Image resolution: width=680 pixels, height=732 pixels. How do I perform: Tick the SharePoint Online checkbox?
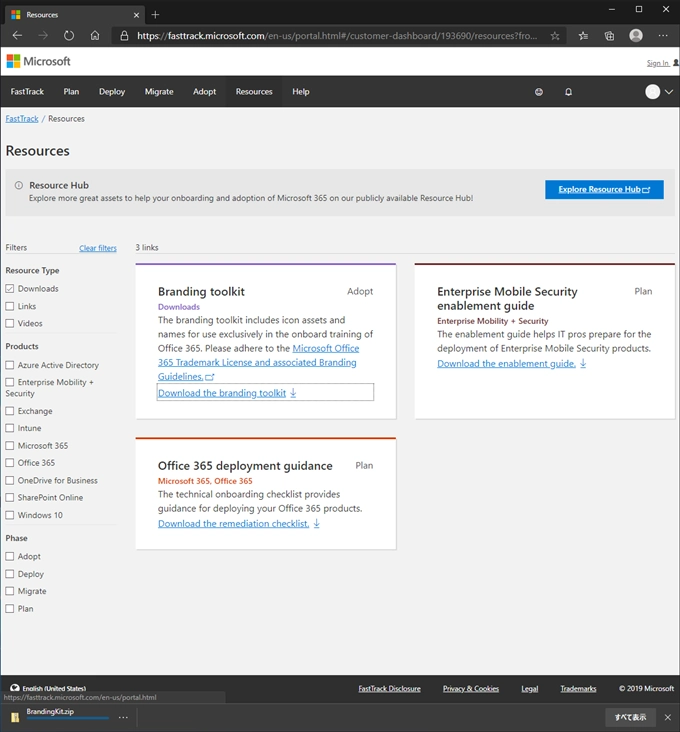(x=10, y=498)
